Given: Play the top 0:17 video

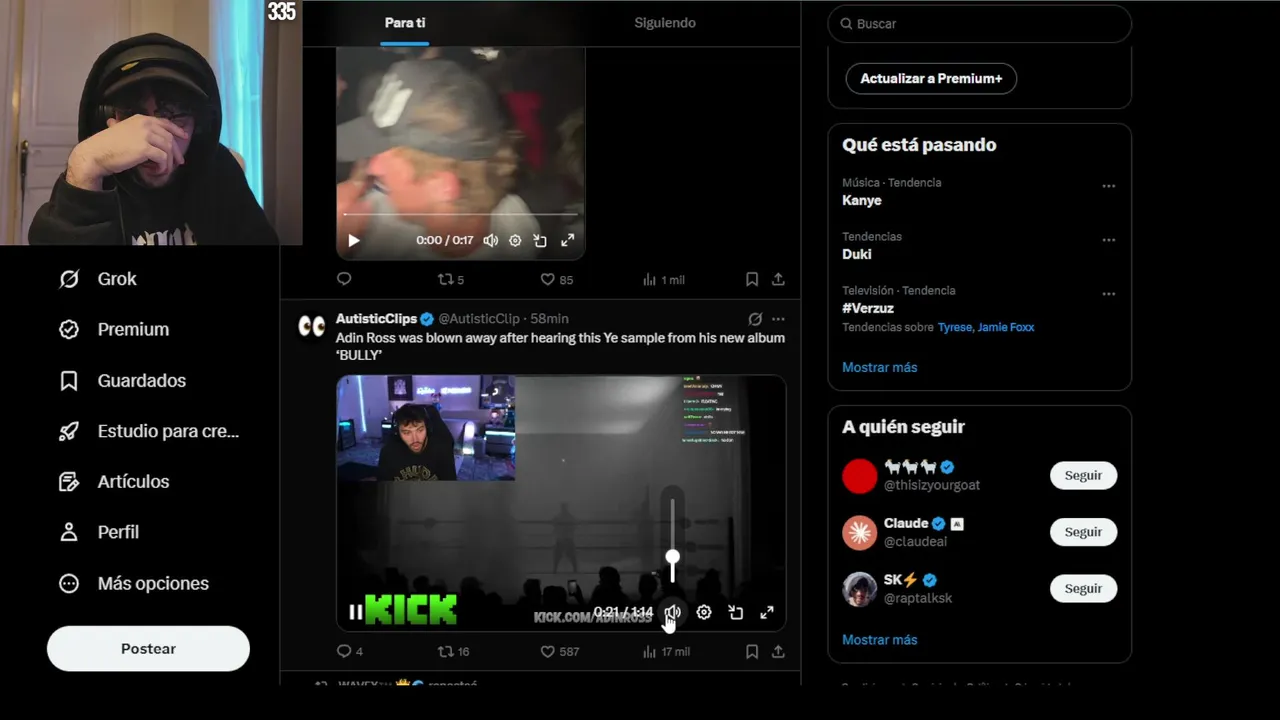Looking at the screenshot, I should [353, 240].
